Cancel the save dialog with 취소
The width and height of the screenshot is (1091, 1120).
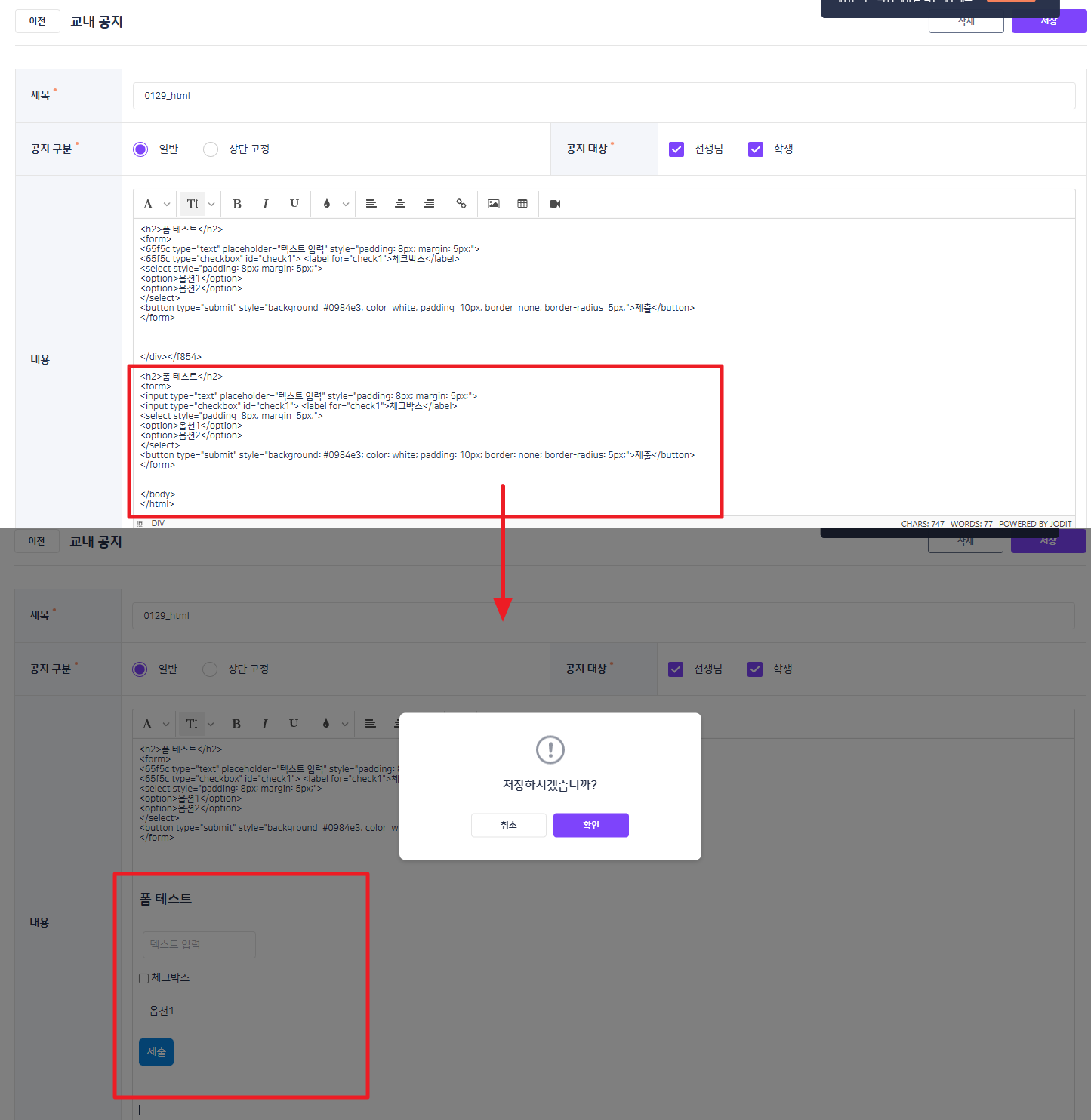pos(509,825)
